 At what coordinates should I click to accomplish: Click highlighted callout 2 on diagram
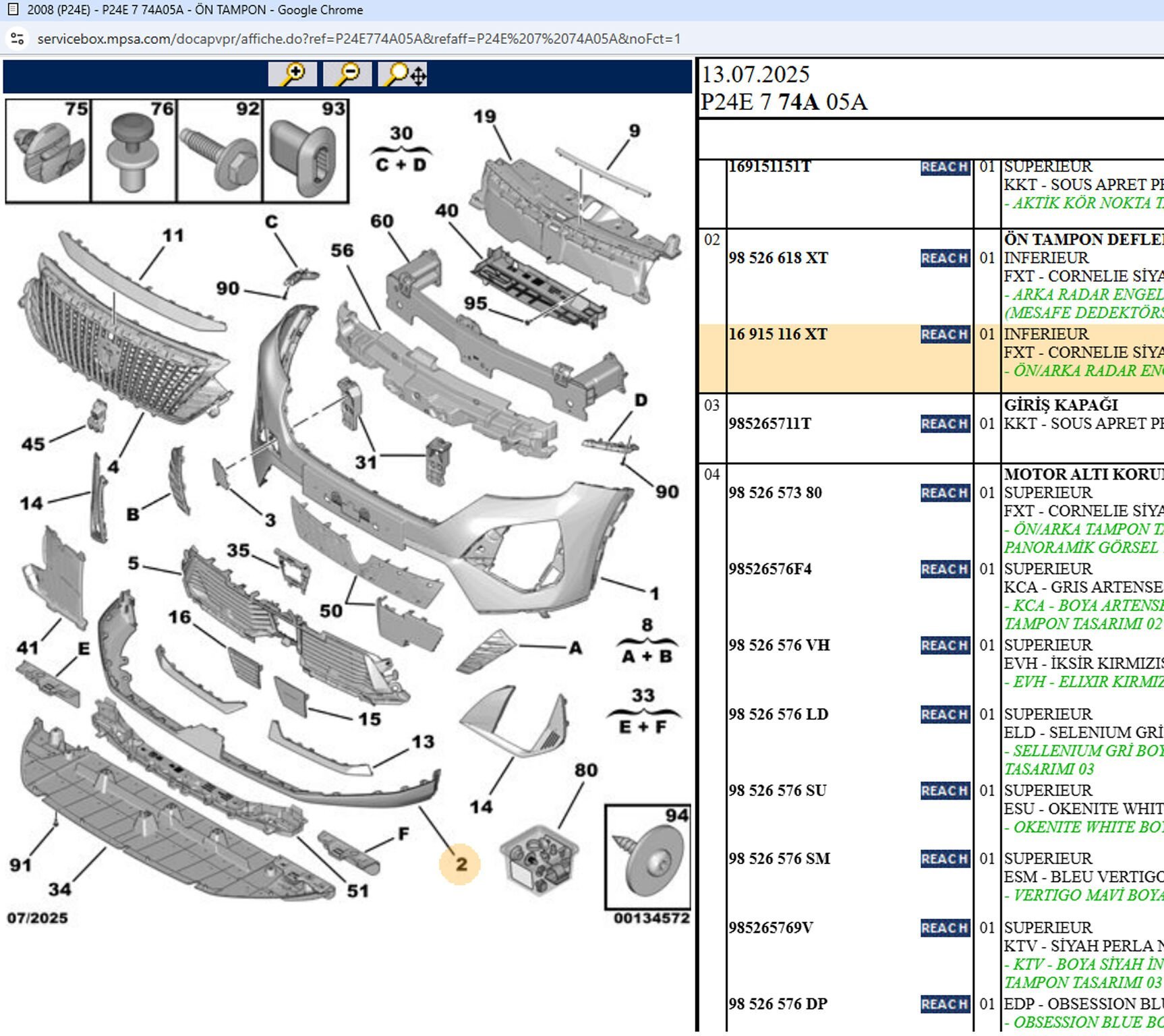[x=461, y=864]
